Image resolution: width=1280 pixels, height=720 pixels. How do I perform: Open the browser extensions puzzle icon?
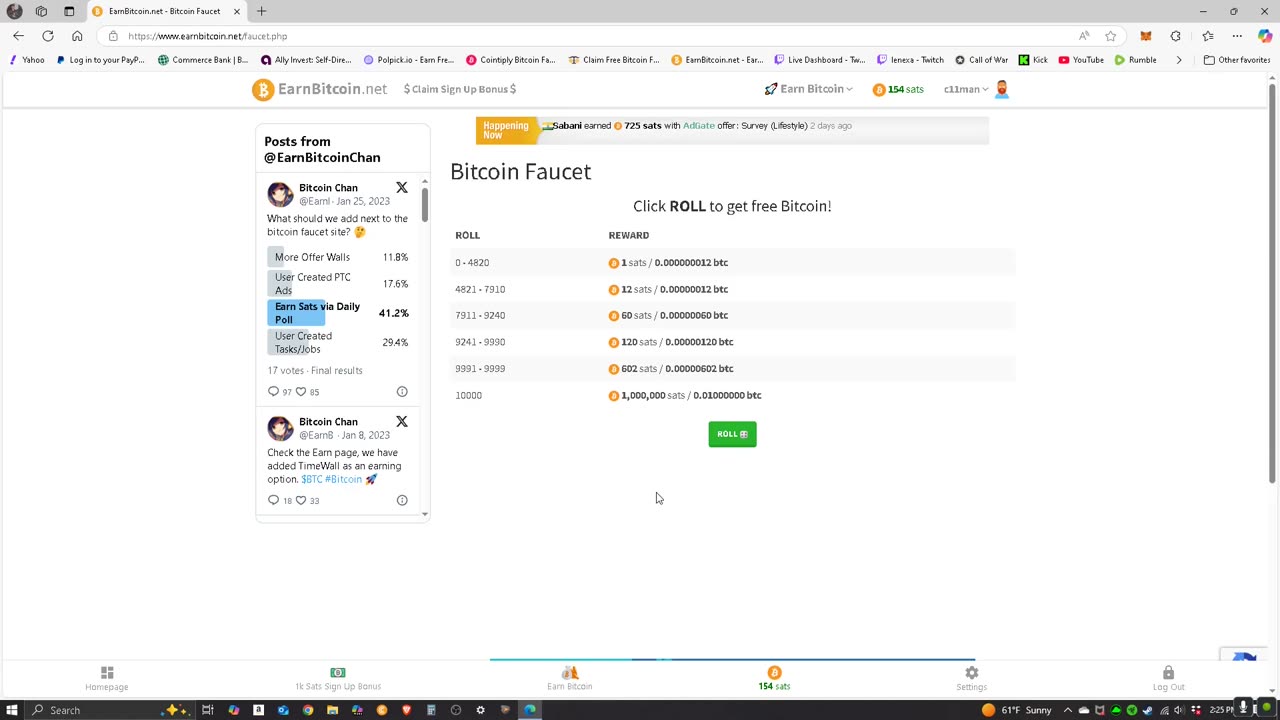click(x=1176, y=36)
